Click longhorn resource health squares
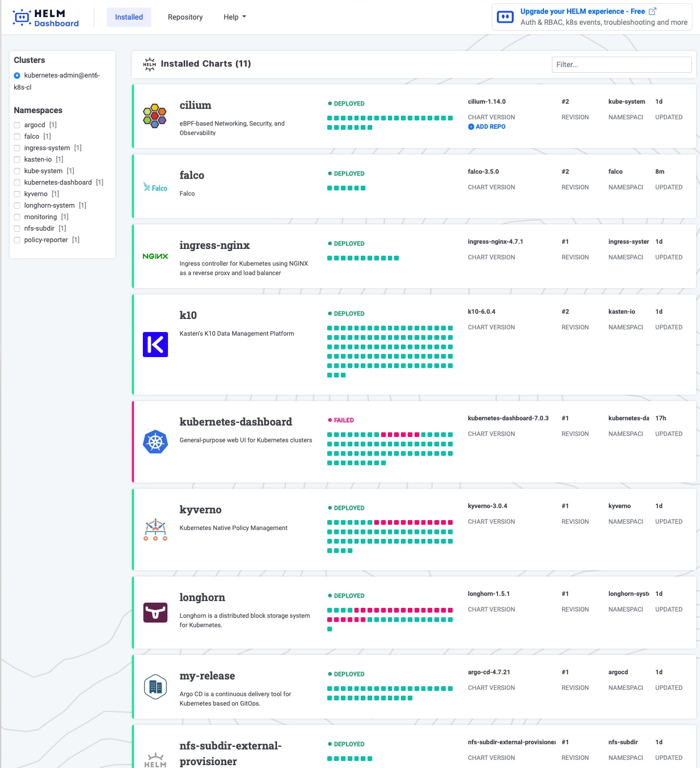This screenshot has height=768, width=700. pos(390,620)
